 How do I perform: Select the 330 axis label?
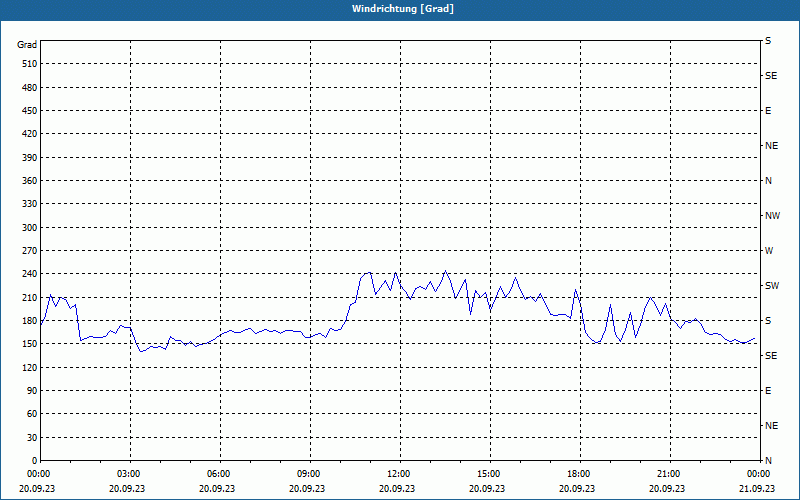(x=30, y=204)
